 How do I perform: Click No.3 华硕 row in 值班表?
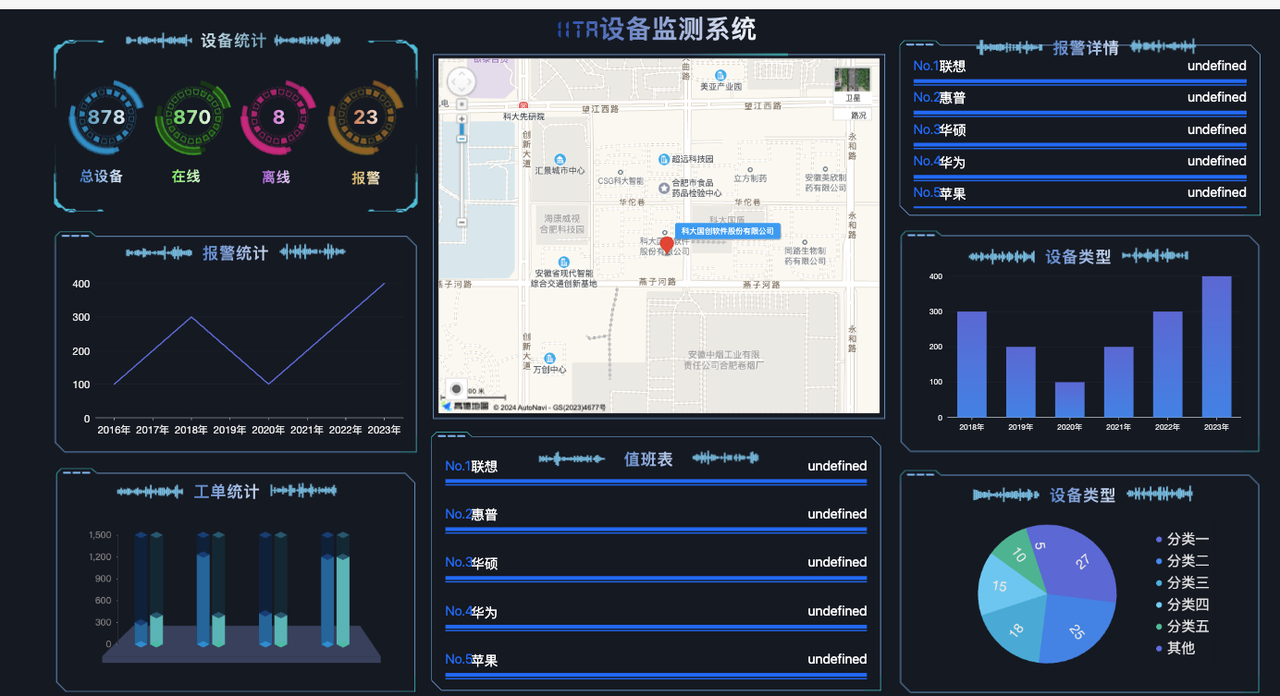click(656, 567)
